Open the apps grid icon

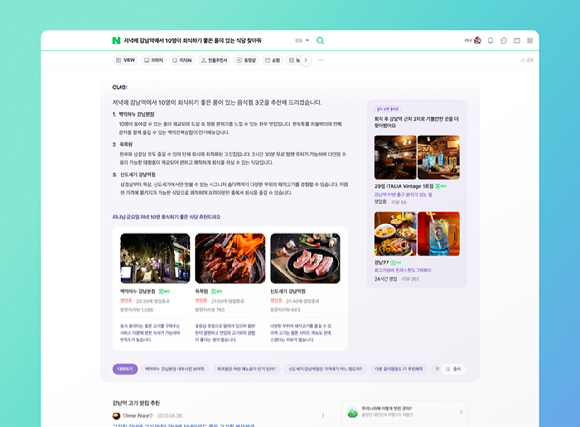530,40
